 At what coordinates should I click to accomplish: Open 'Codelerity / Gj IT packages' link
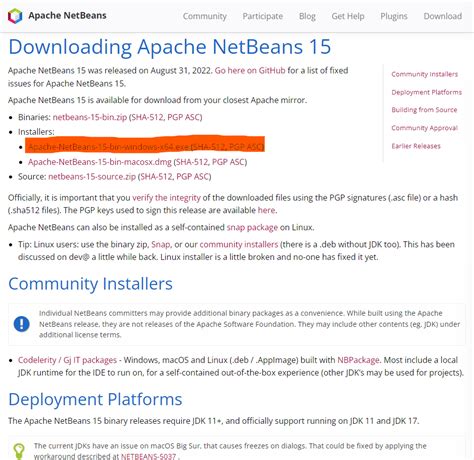click(x=67, y=360)
